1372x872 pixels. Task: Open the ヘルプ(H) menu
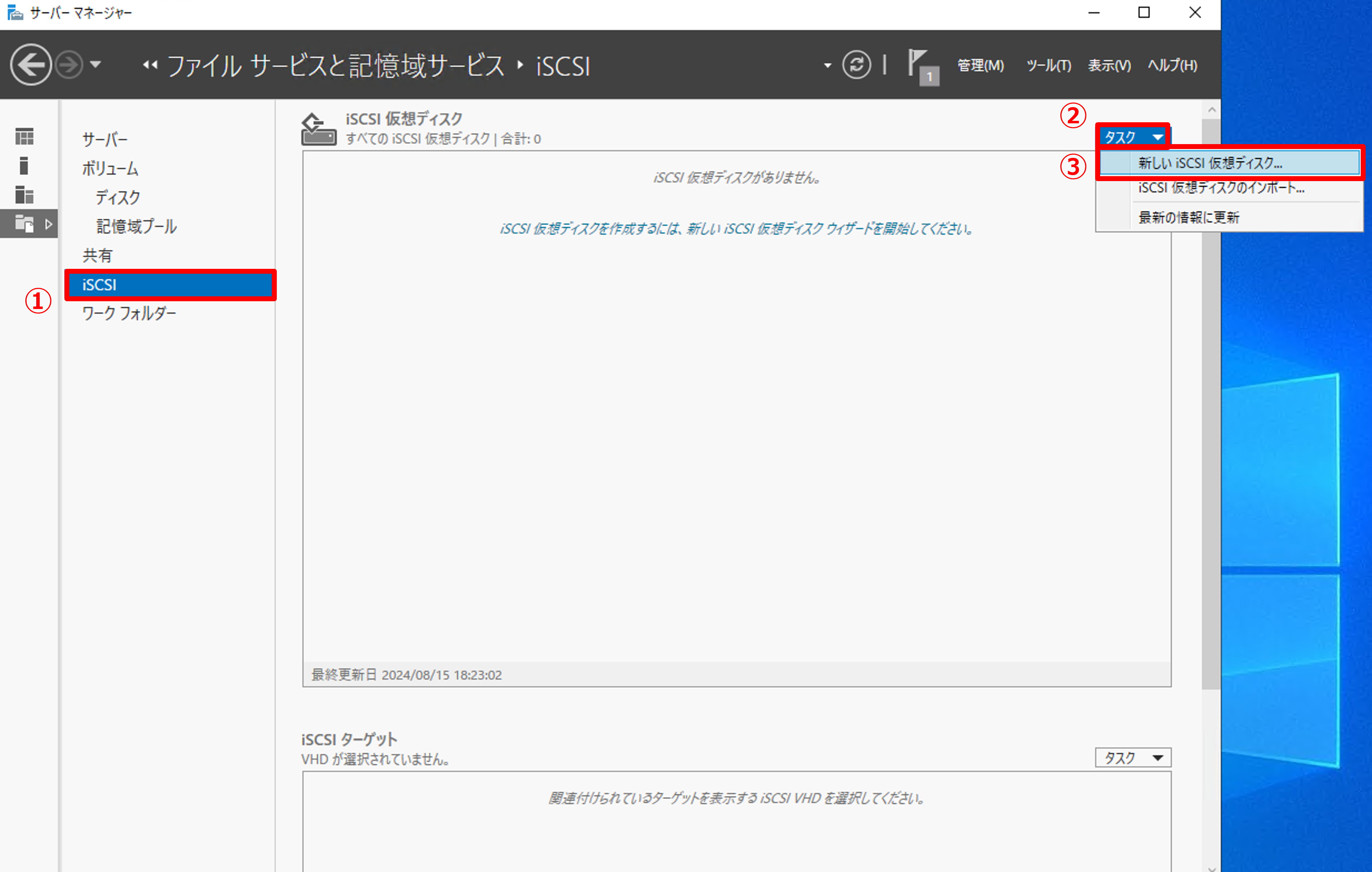click(x=1173, y=66)
